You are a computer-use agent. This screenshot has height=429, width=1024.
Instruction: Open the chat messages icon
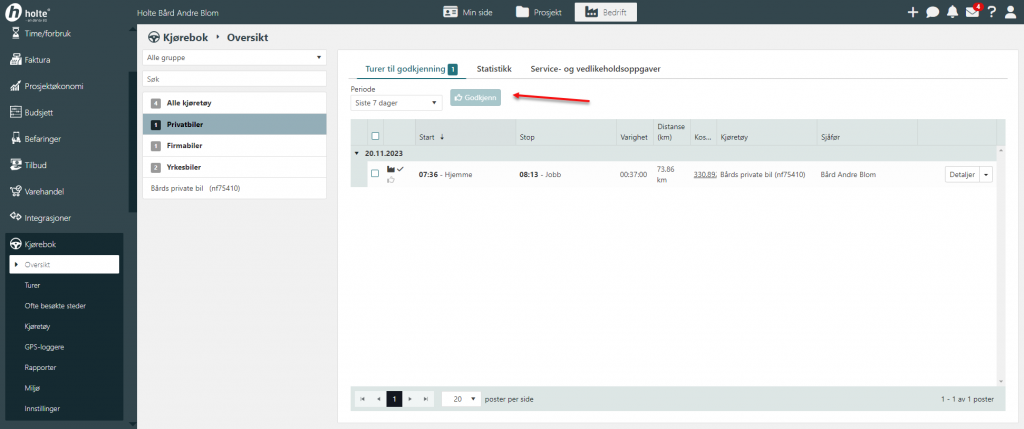(x=932, y=12)
